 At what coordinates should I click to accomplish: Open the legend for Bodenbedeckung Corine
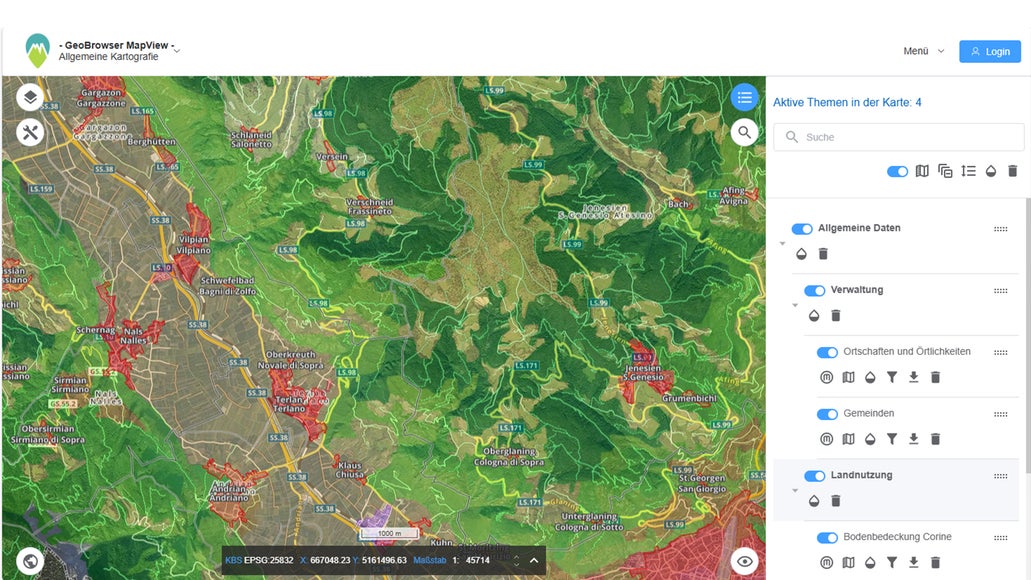point(847,561)
